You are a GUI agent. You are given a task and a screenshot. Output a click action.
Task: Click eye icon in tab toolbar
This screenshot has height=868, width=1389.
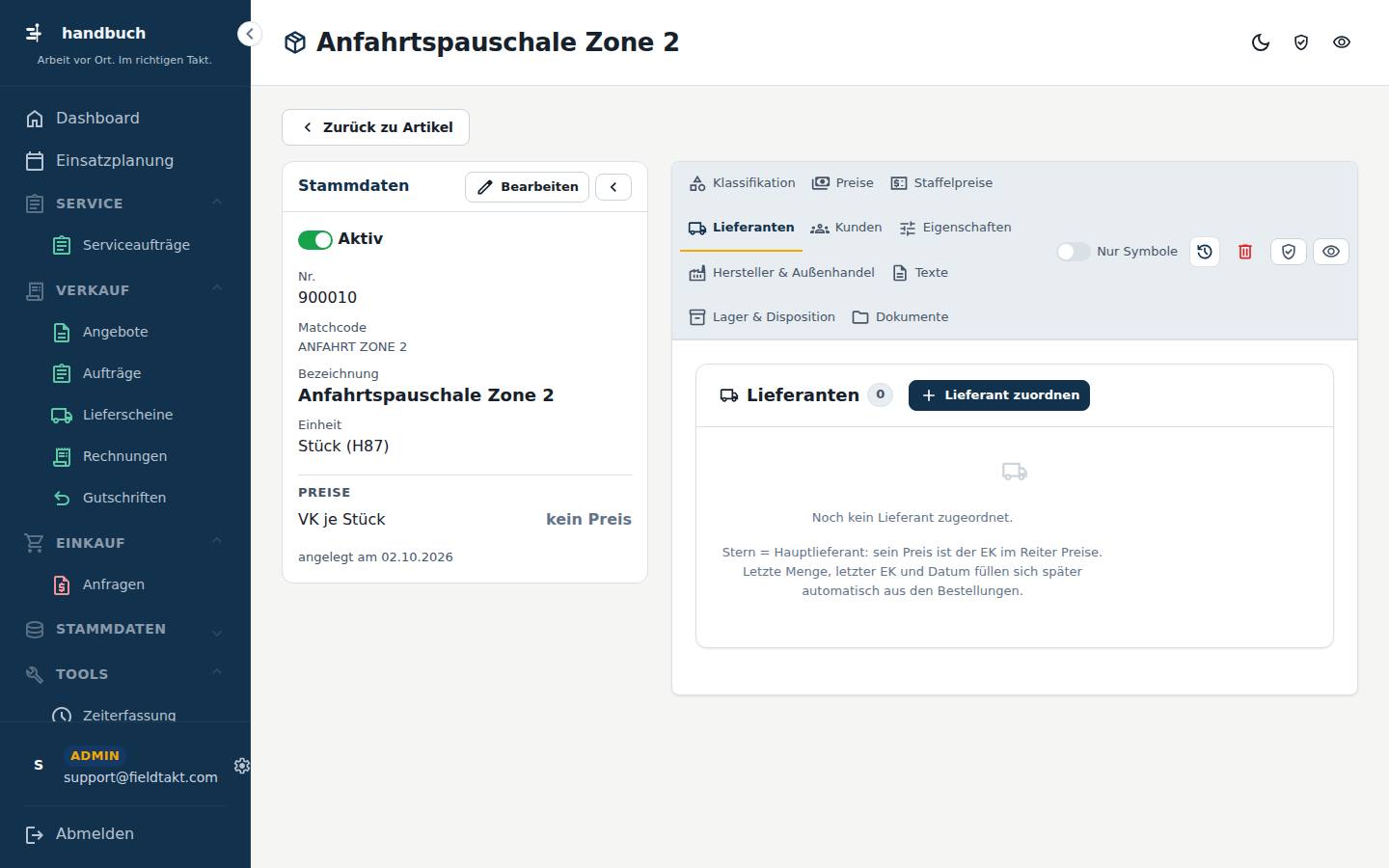point(1331,252)
